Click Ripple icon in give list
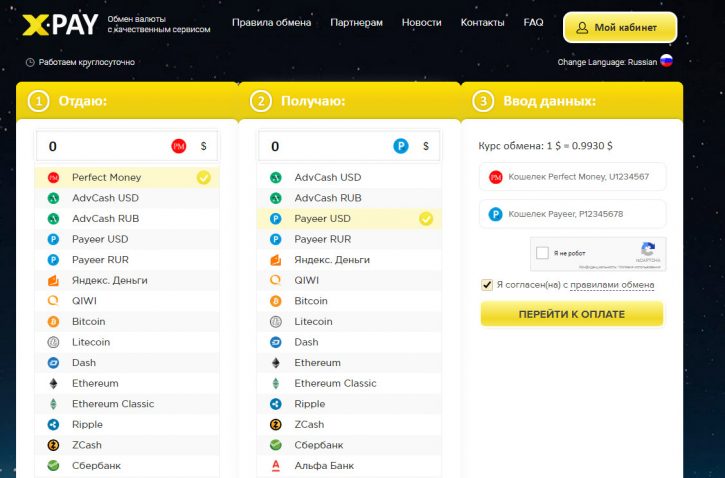This screenshot has height=478, width=725. [x=53, y=424]
